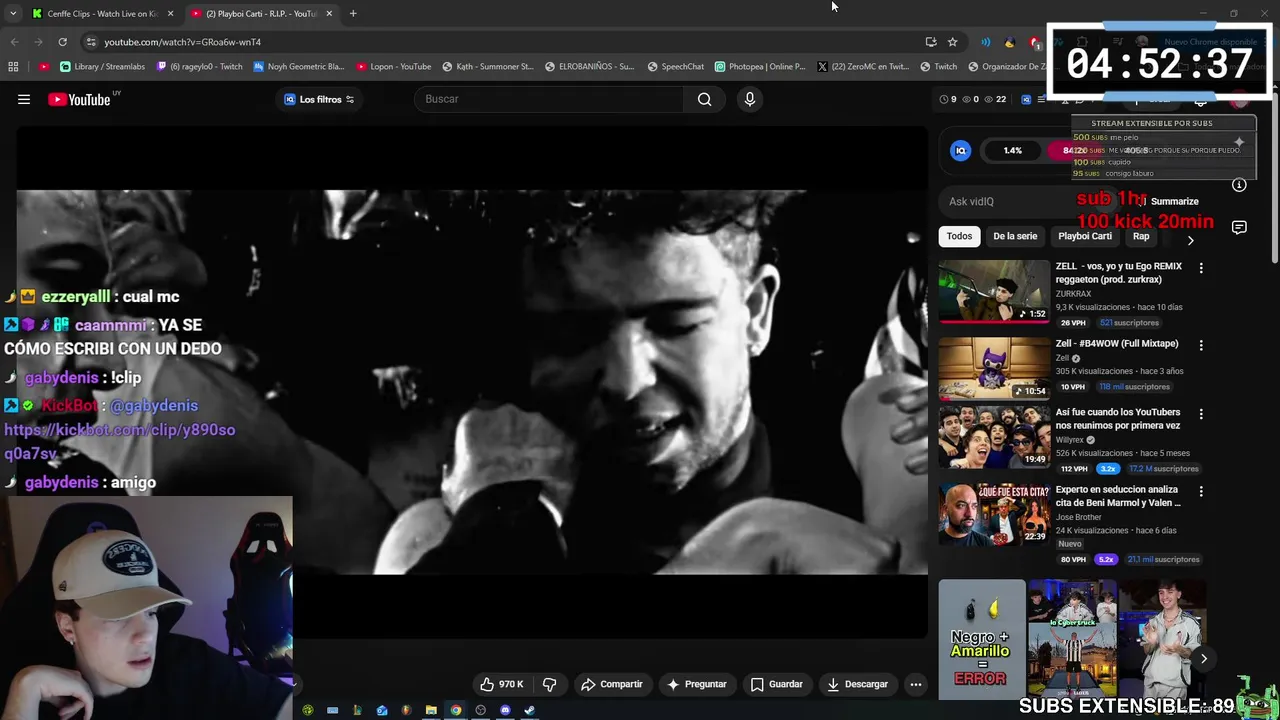Go to the YouTube home logo
The width and height of the screenshot is (1280, 720).
tap(79, 99)
